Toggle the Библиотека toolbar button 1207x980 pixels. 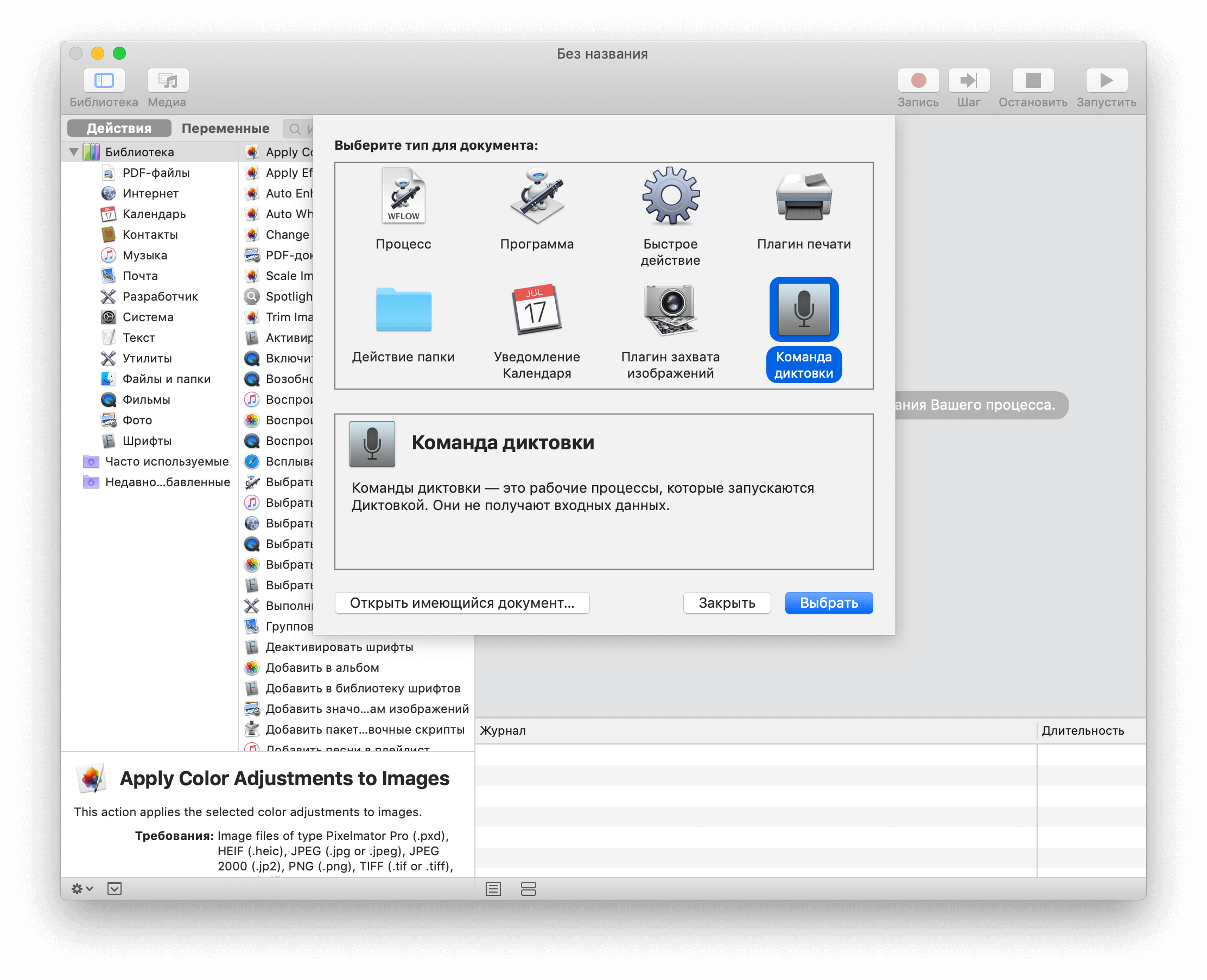(104, 80)
